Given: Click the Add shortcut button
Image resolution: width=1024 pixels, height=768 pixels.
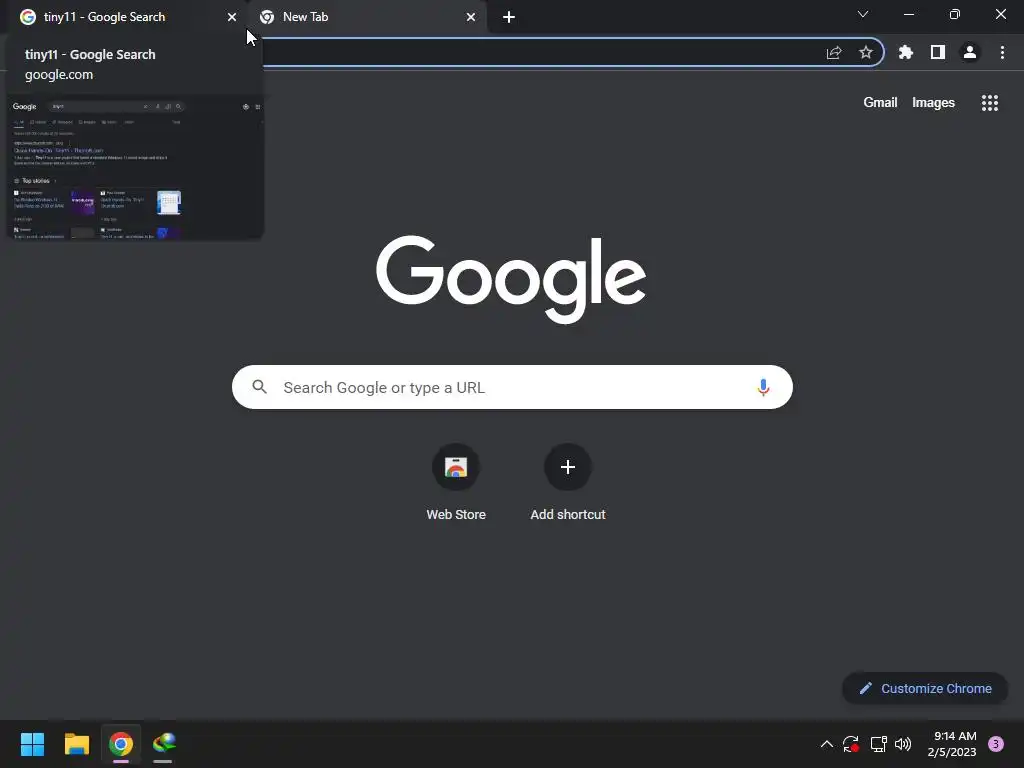Looking at the screenshot, I should click(x=568, y=483).
